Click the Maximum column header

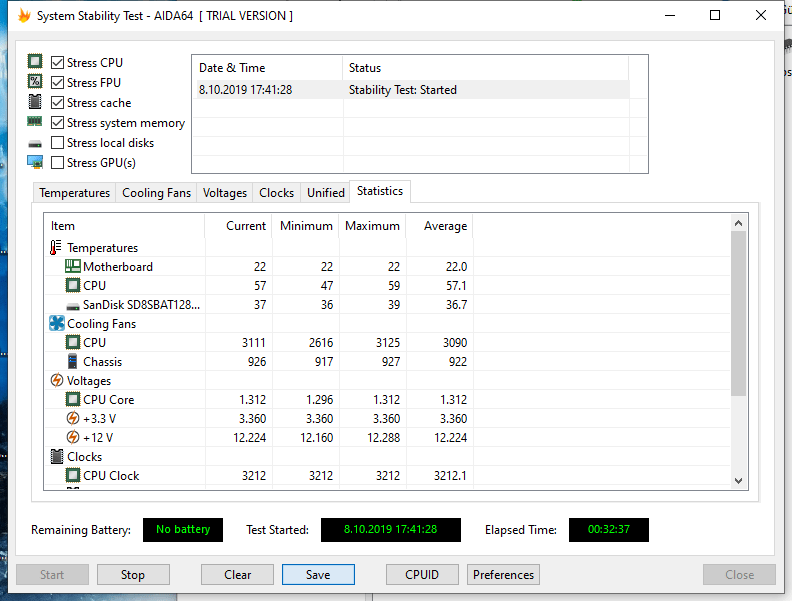point(373,226)
